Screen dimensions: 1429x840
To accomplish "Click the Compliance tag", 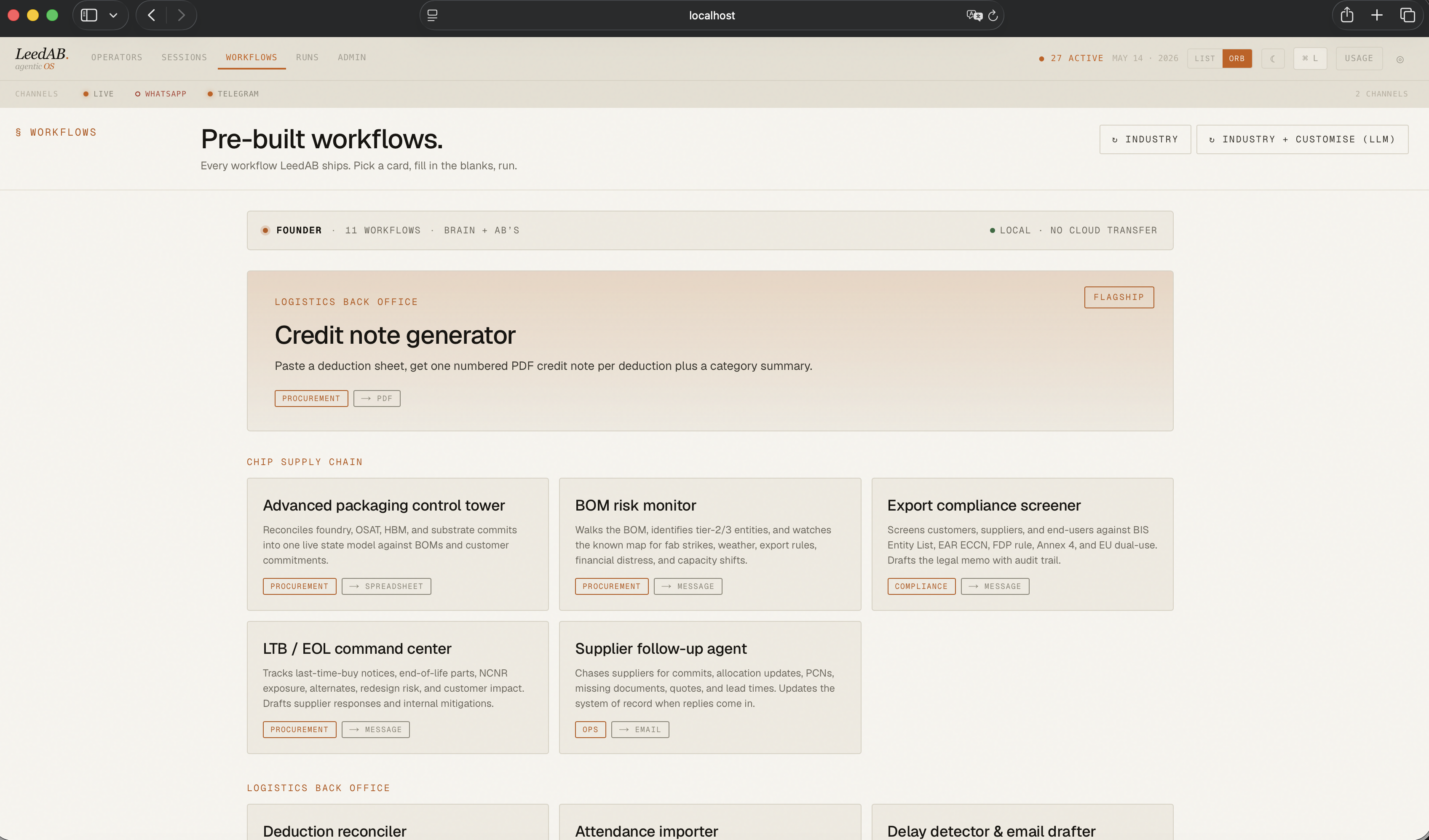I will click(x=921, y=586).
